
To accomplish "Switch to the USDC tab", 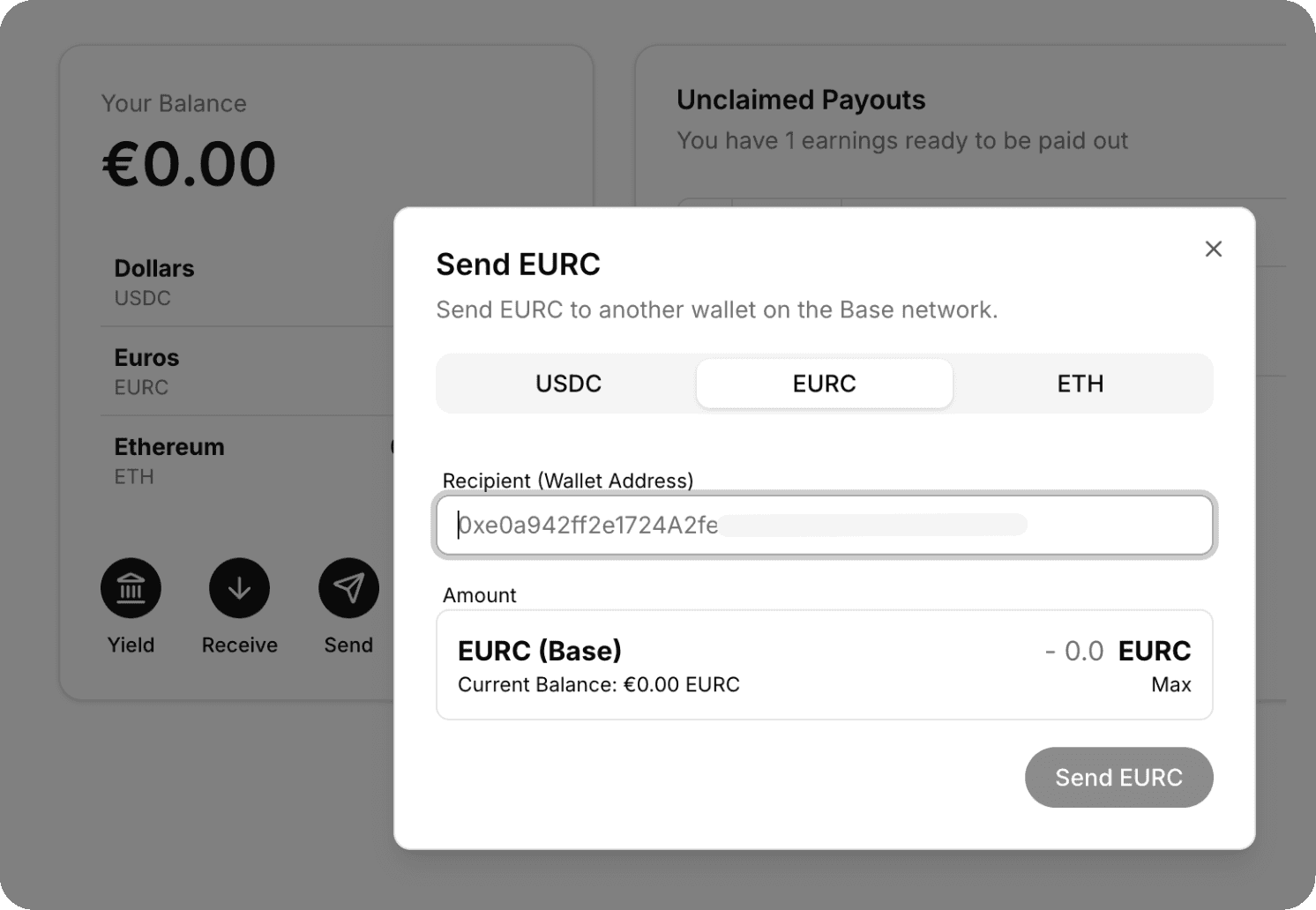I will (x=568, y=384).
